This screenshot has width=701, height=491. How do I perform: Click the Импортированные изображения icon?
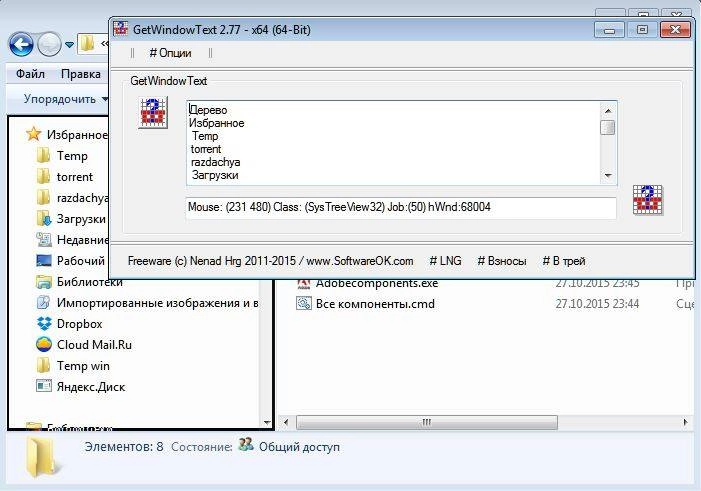click(x=43, y=303)
